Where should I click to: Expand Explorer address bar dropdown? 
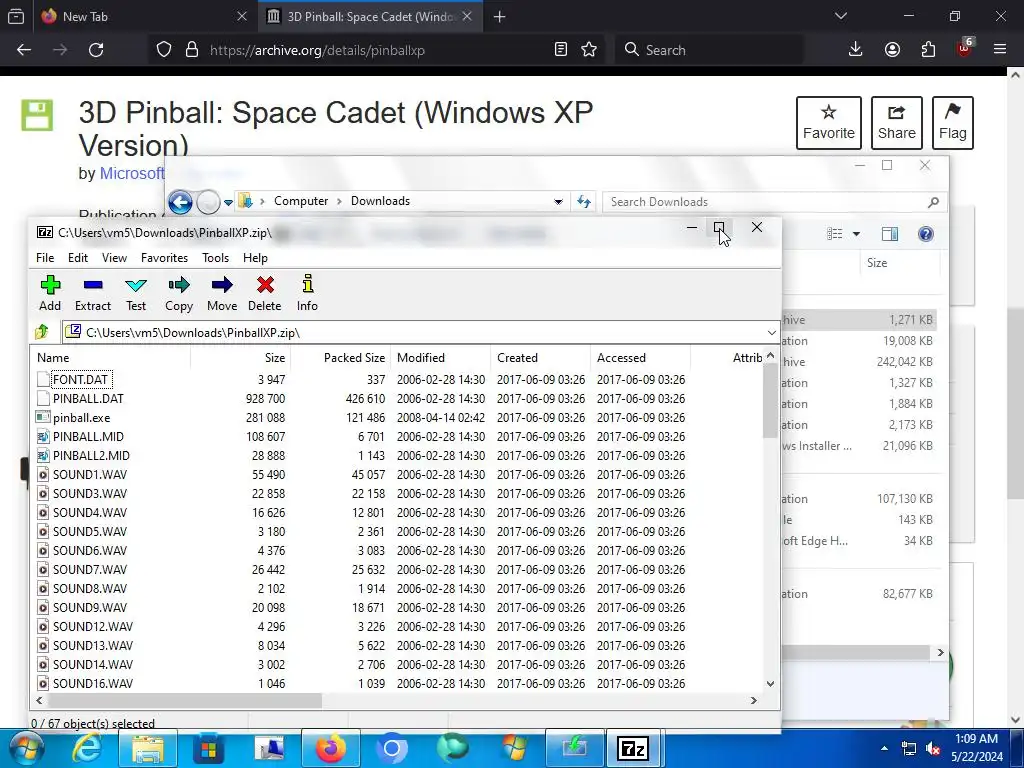tap(558, 202)
